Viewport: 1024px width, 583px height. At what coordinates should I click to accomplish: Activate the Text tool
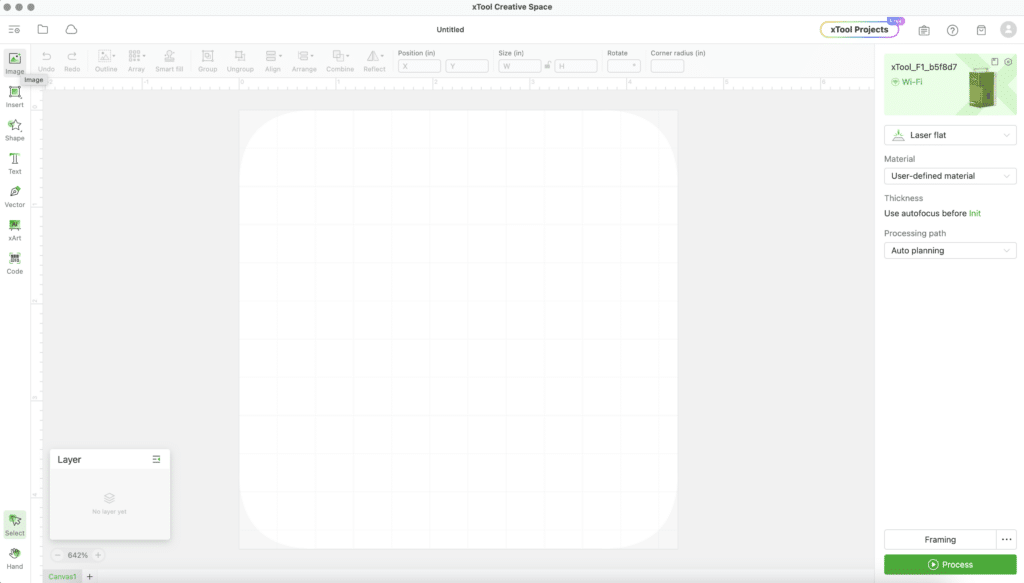click(14, 163)
